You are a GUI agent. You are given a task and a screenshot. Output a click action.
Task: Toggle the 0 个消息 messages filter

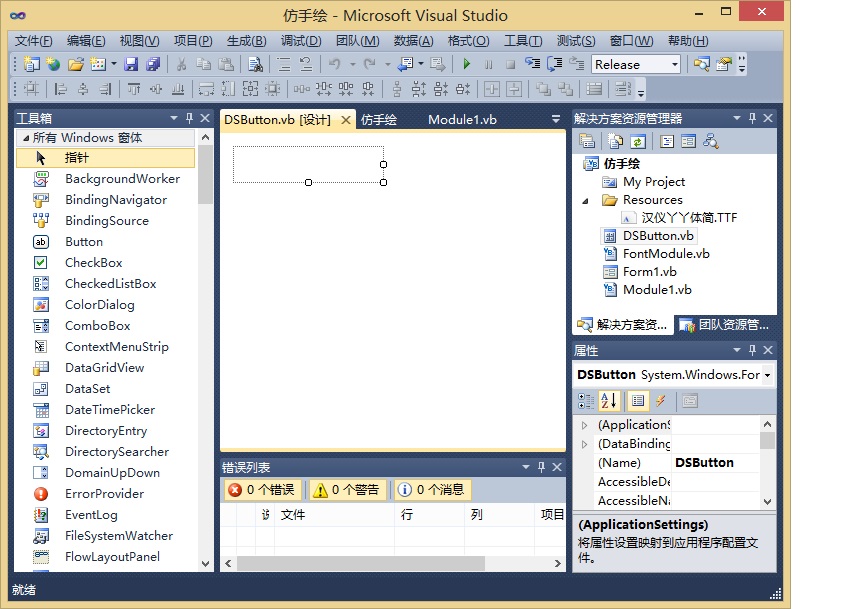[x=432, y=490]
